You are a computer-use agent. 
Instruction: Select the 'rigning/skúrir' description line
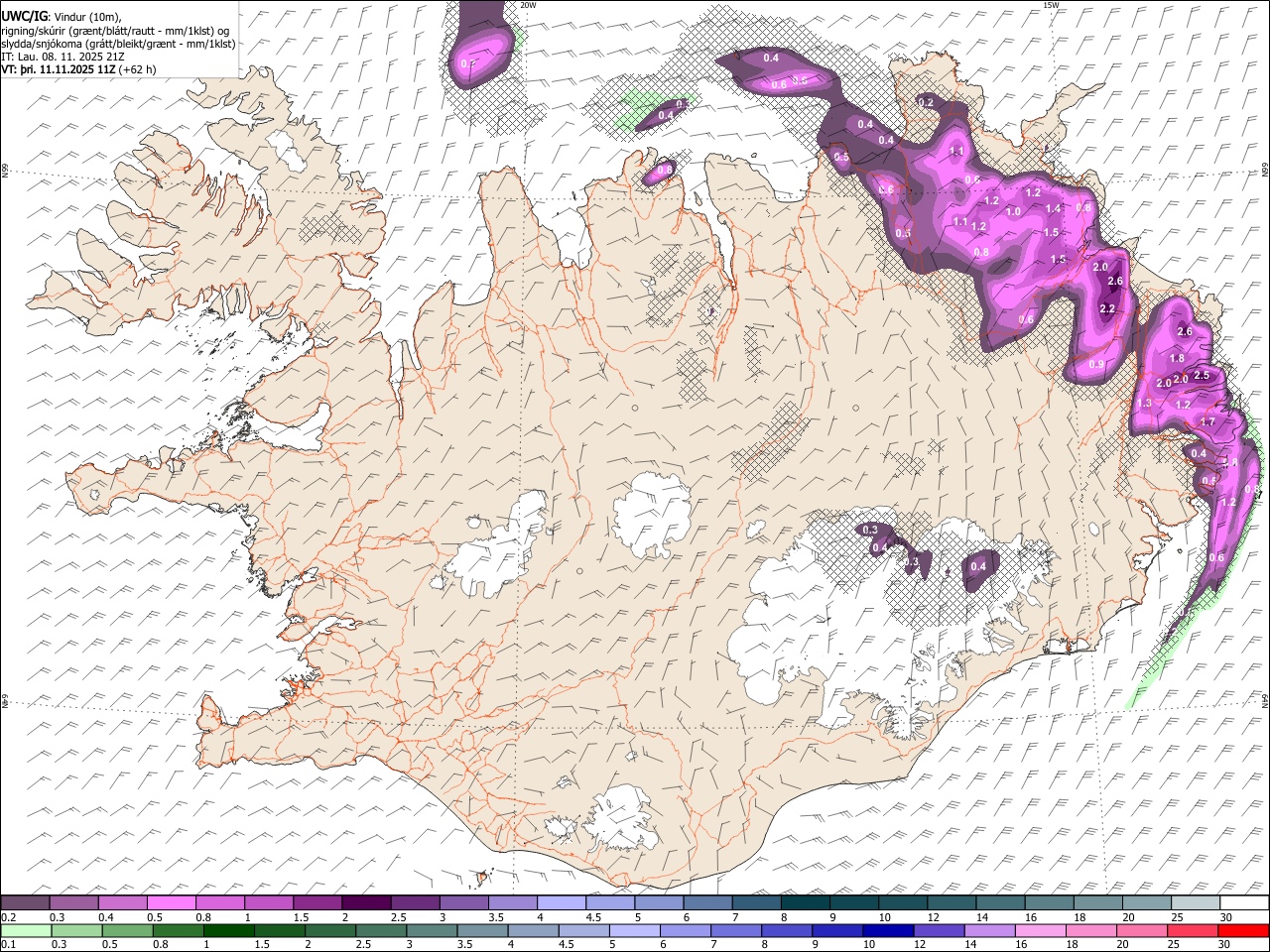[x=116, y=30]
